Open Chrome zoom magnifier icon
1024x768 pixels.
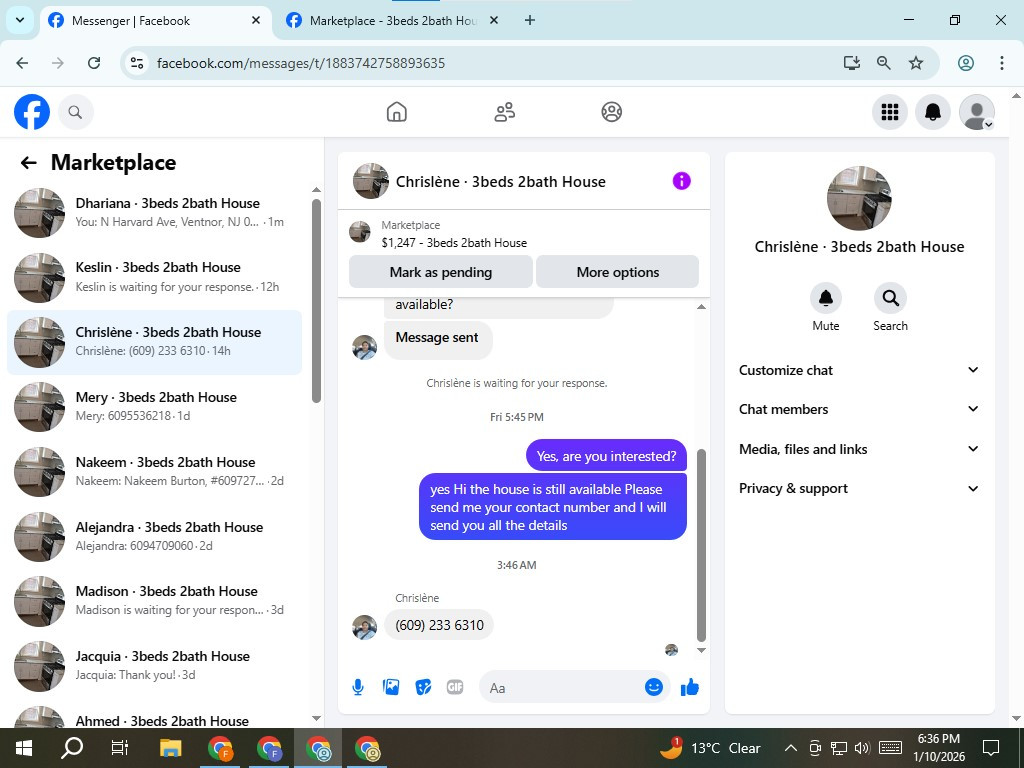[x=884, y=63]
